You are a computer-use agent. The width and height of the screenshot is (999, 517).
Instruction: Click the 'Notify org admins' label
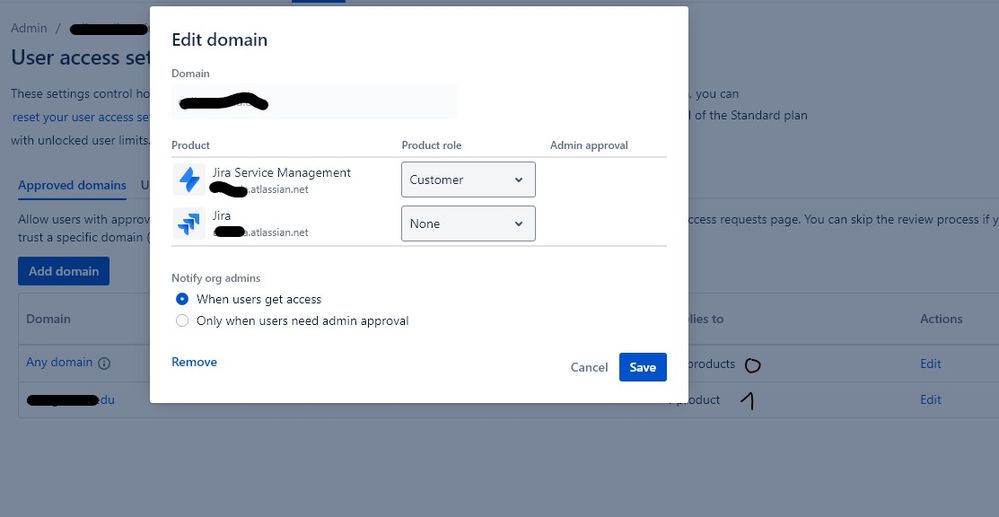216,278
